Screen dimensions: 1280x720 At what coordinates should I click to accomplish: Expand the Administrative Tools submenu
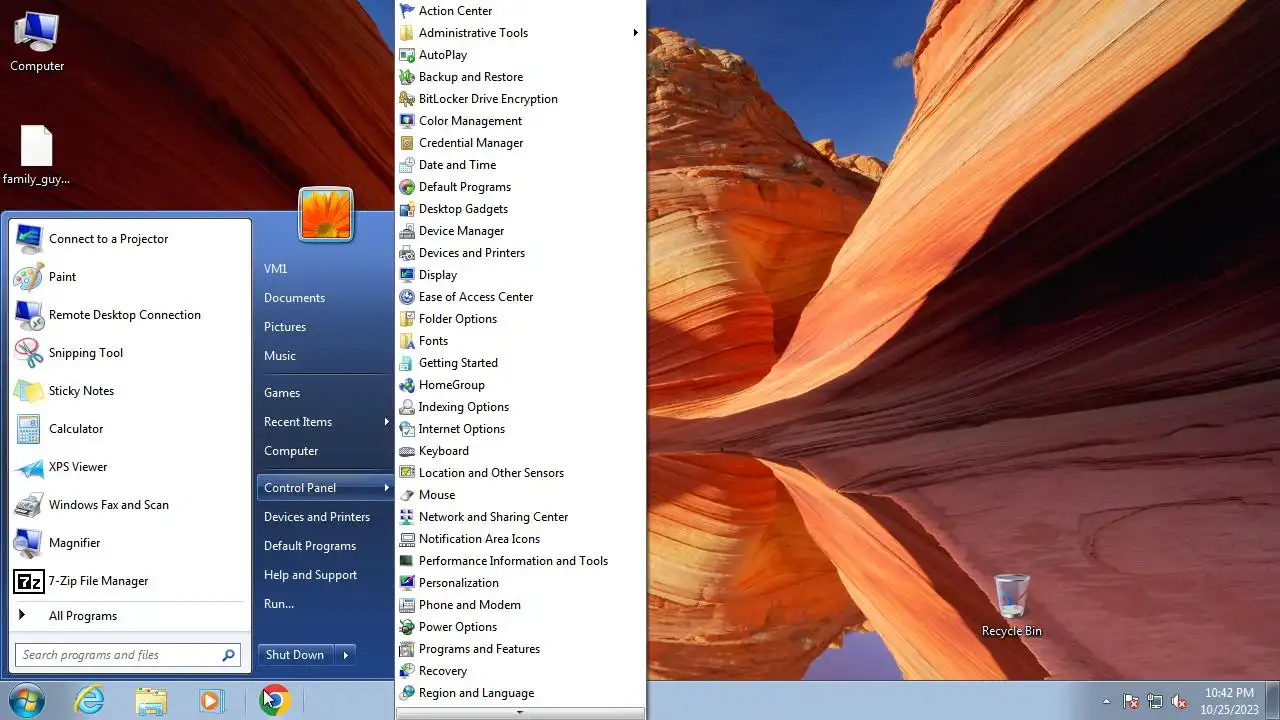pyautogui.click(x=520, y=33)
